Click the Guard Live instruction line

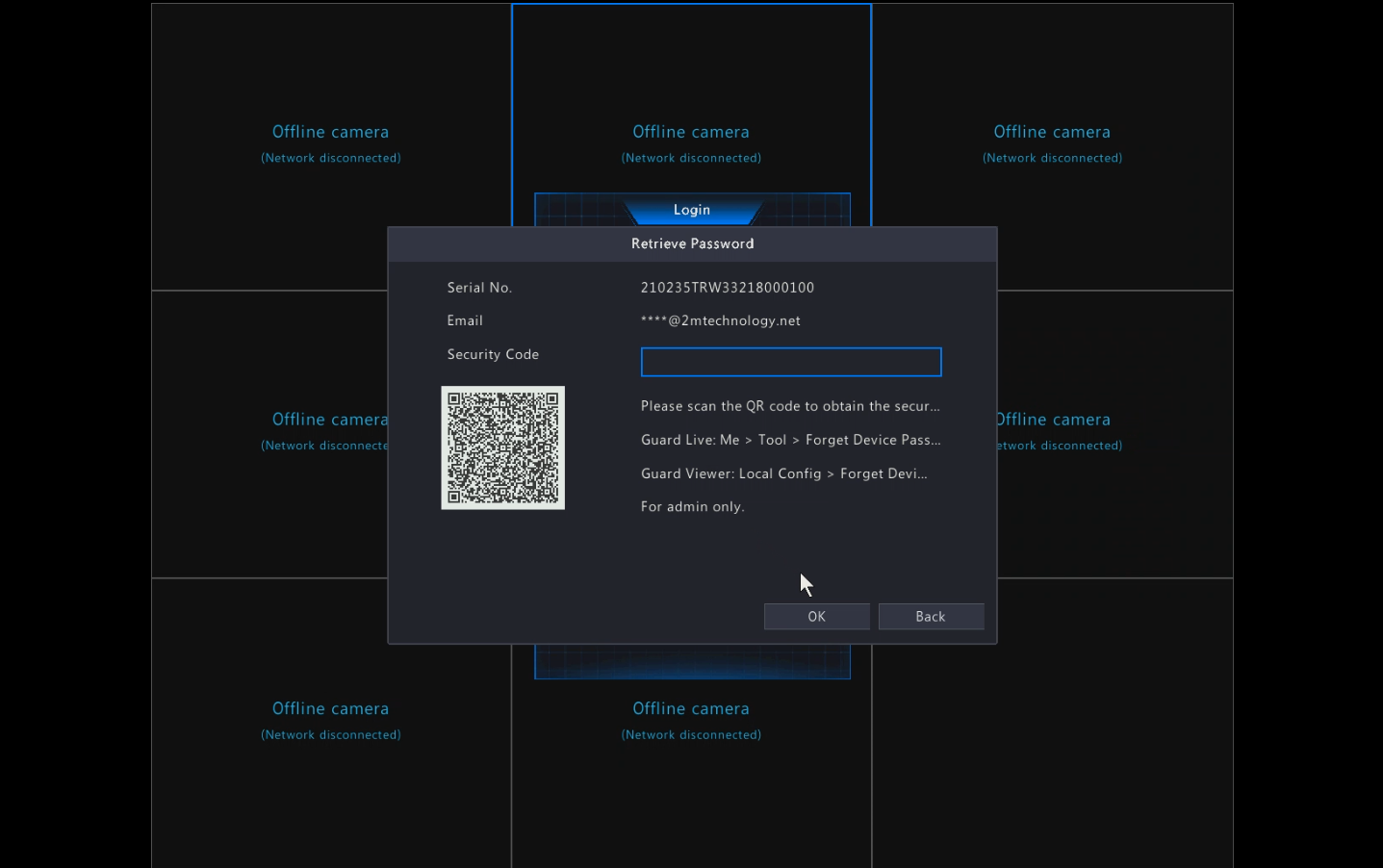tap(789, 440)
